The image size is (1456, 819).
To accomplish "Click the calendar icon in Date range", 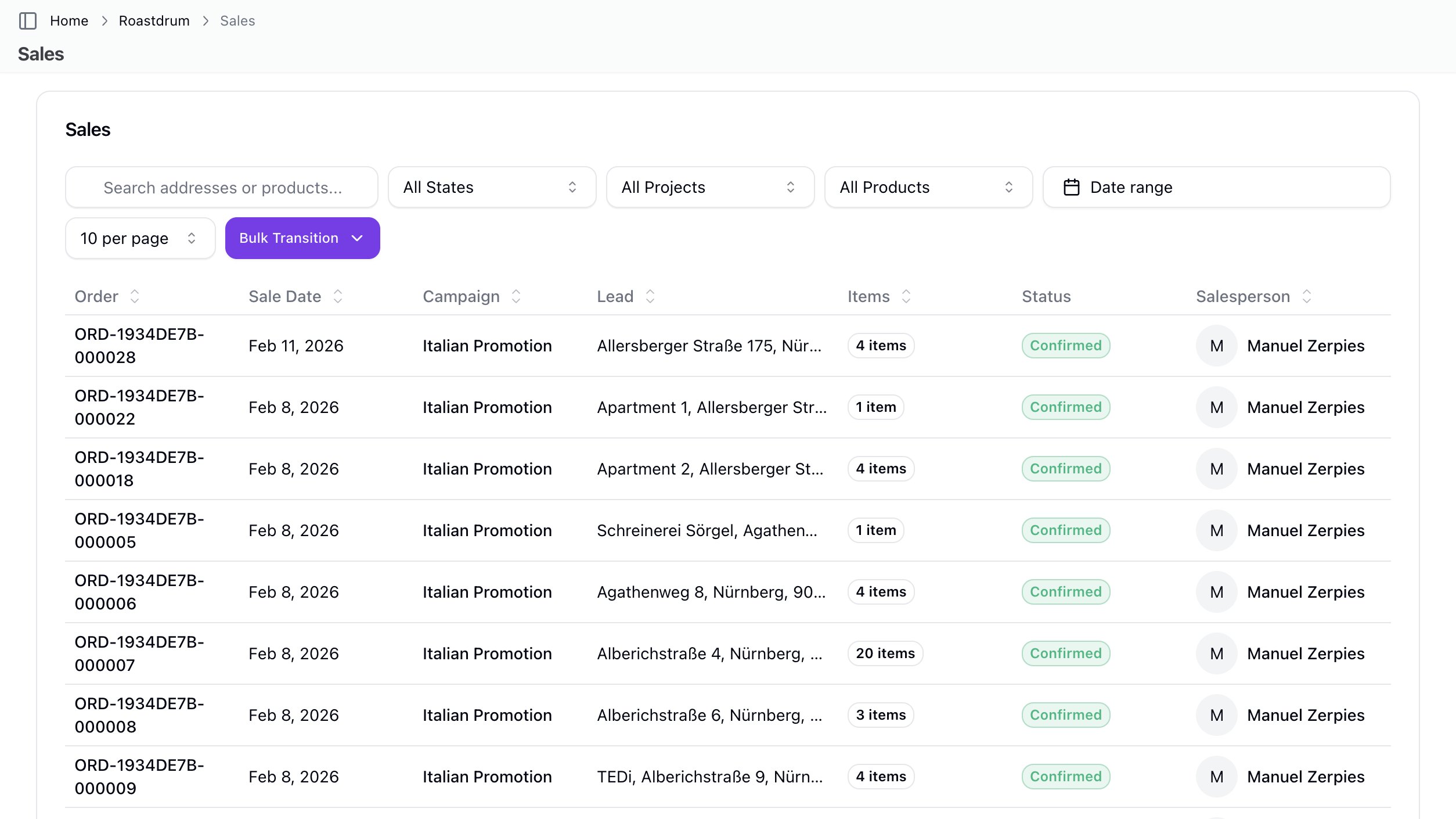I will click(x=1071, y=187).
